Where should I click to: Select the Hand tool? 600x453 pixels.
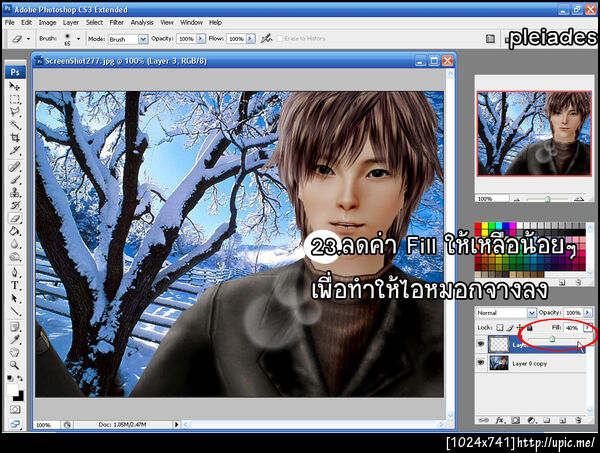point(15,352)
